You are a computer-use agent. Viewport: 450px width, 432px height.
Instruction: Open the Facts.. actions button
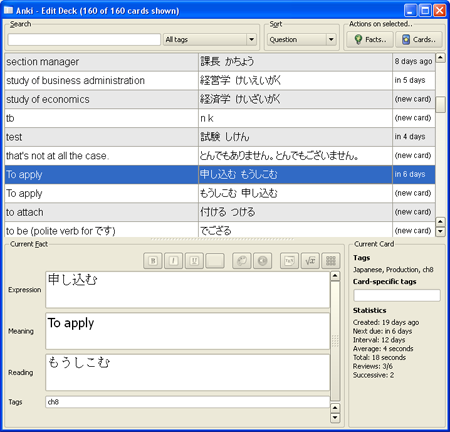click(x=370, y=40)
